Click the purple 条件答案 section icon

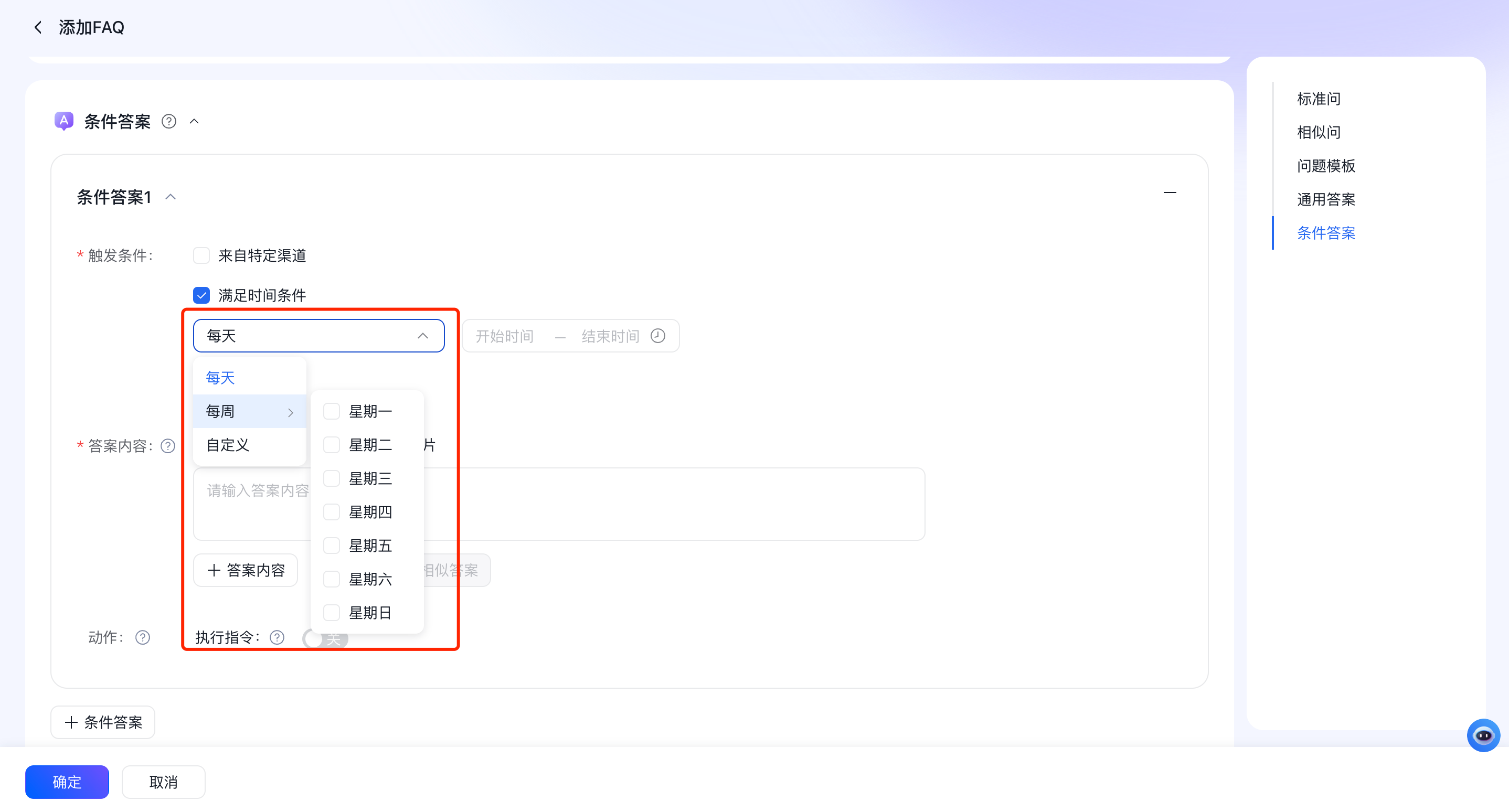[x=63, y=121]
